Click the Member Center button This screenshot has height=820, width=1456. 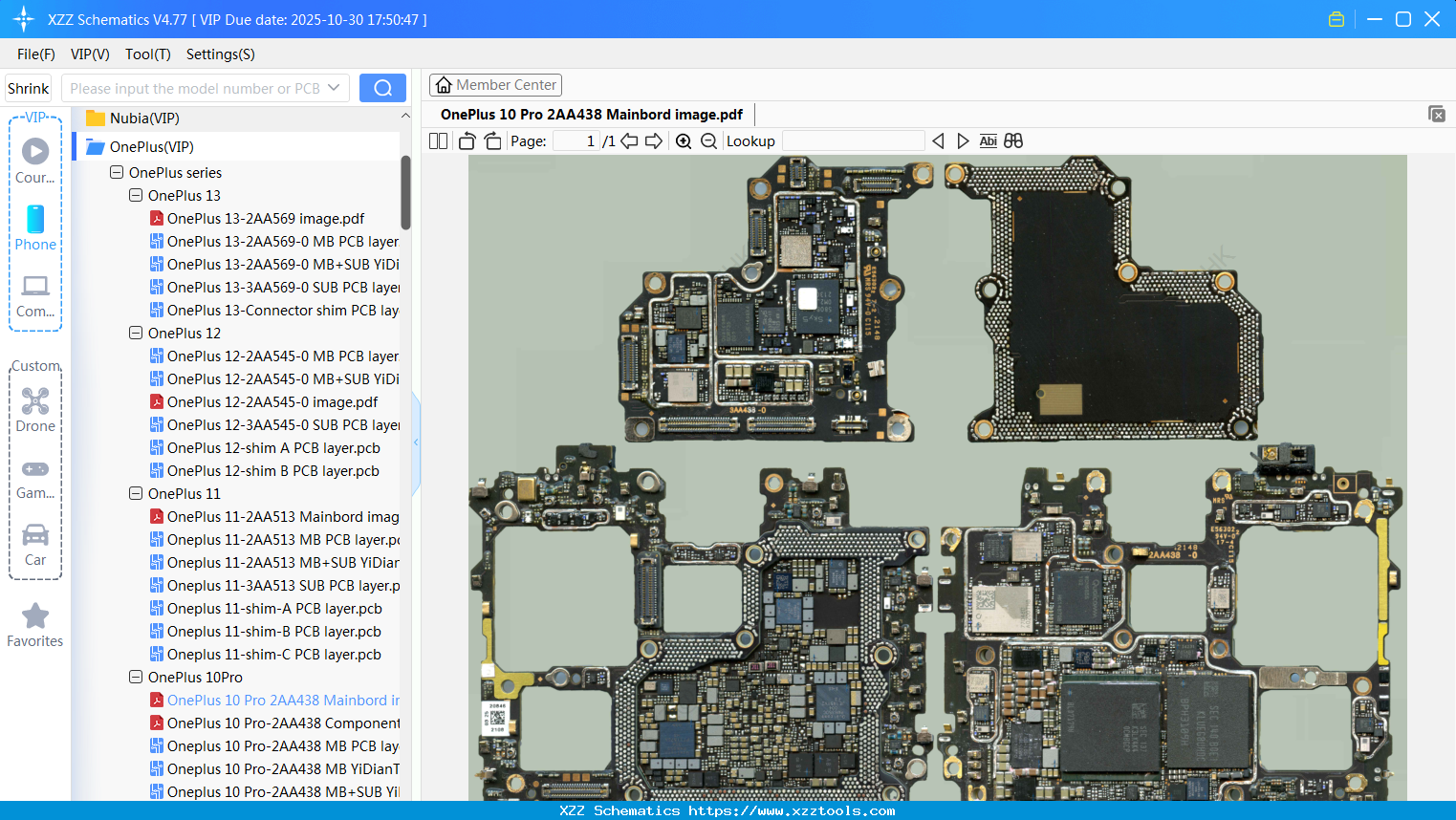point(495,85)
